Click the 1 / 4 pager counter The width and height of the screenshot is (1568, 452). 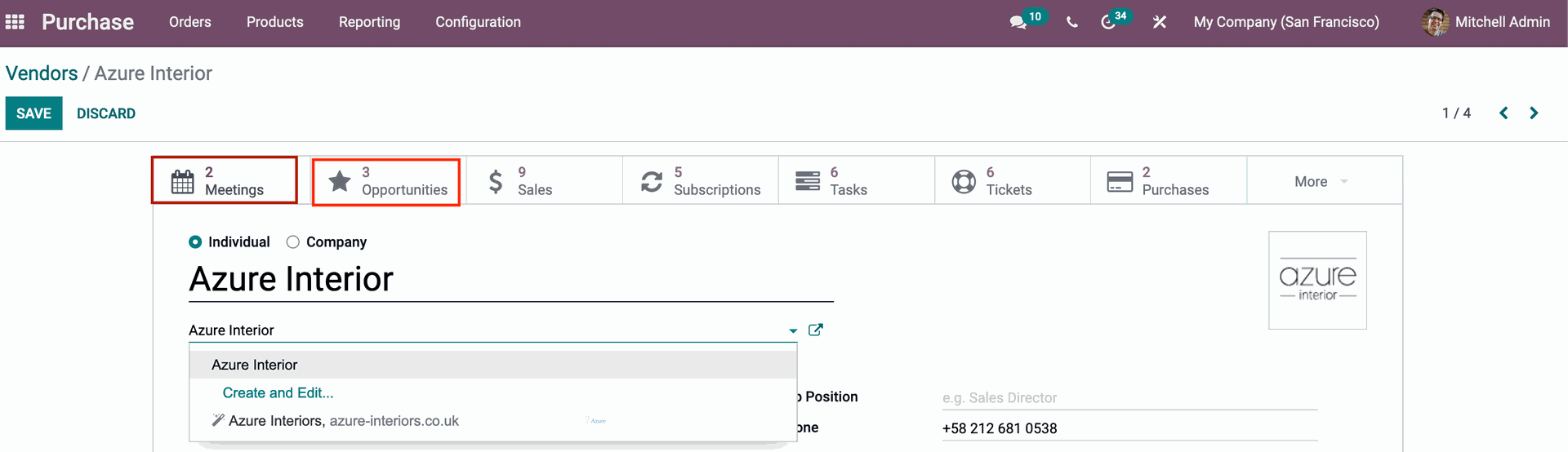click(1456, 113)
